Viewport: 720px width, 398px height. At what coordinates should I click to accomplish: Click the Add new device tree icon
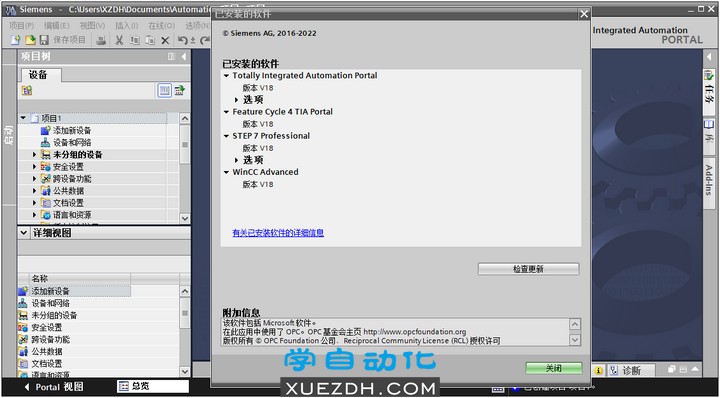tap(45, 131)
